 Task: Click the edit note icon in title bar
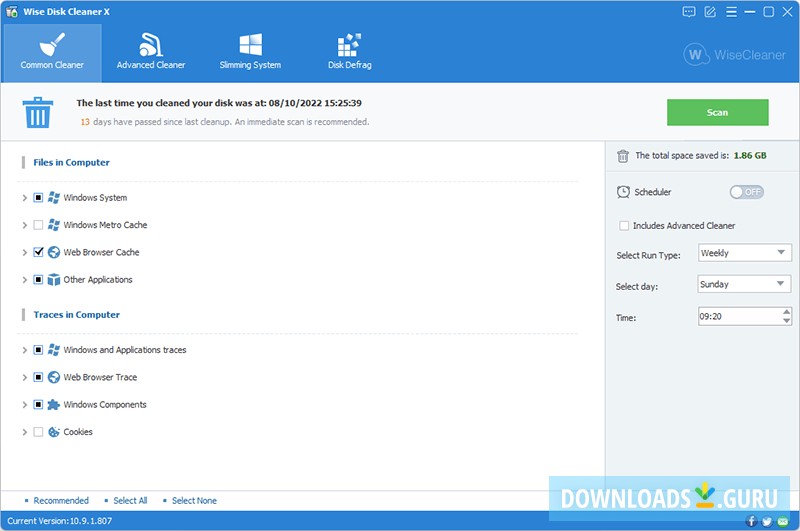tap(710, 12)
